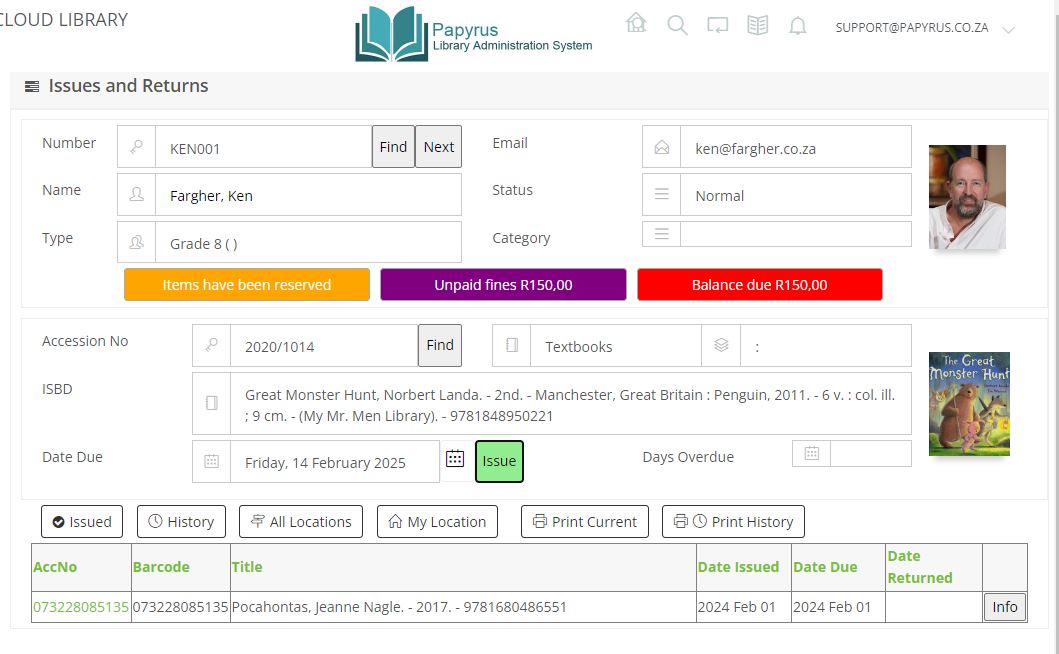Click the open book catalogue icon
This screenshot has width=1059, height=654.
(758, 26)
